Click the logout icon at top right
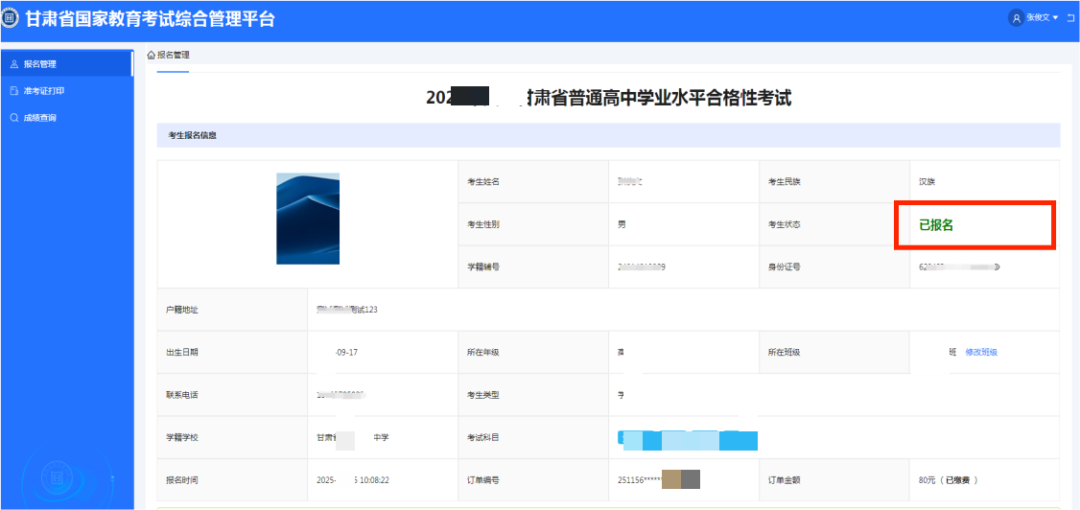The image size is (1080, 510). coord(1070,18)
